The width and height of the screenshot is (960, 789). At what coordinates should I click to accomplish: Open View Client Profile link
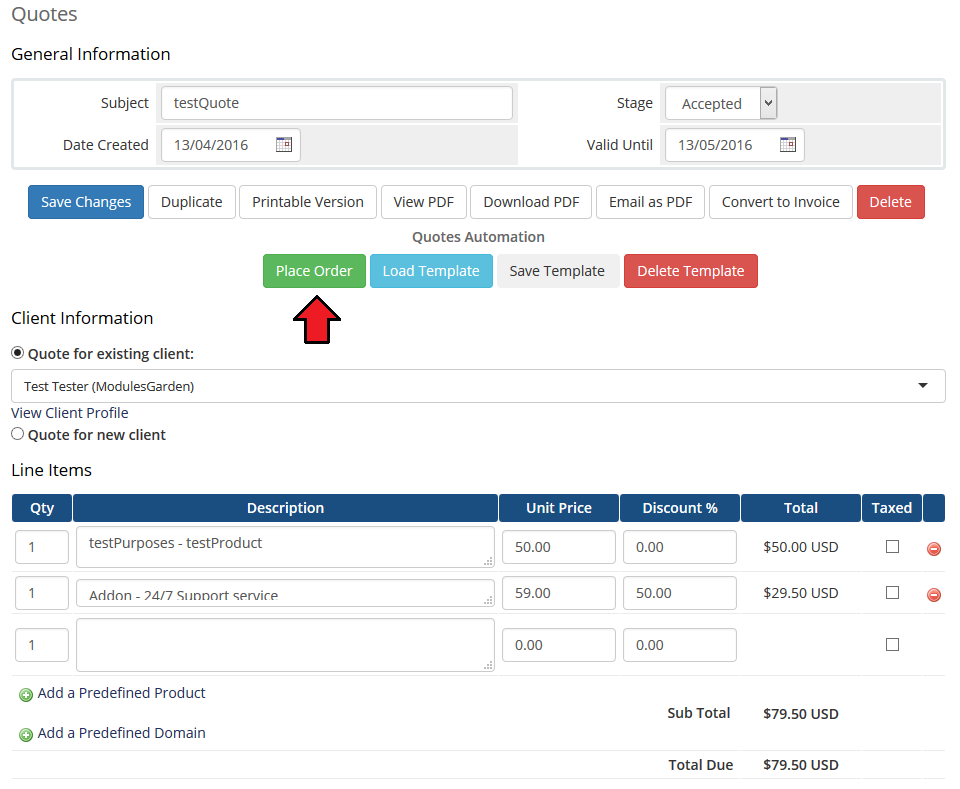(x=70, y=413)
